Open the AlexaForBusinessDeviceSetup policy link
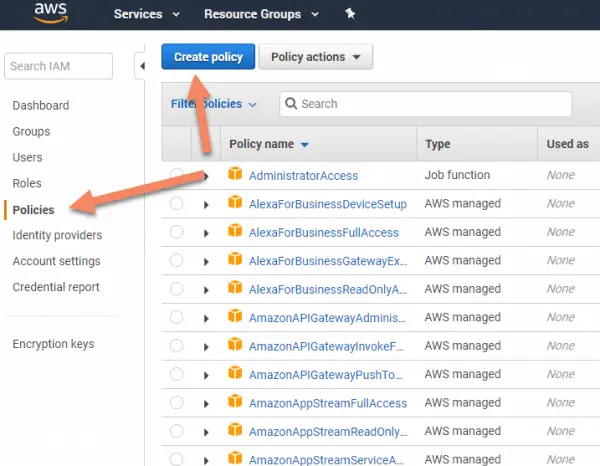 [328, 204]
